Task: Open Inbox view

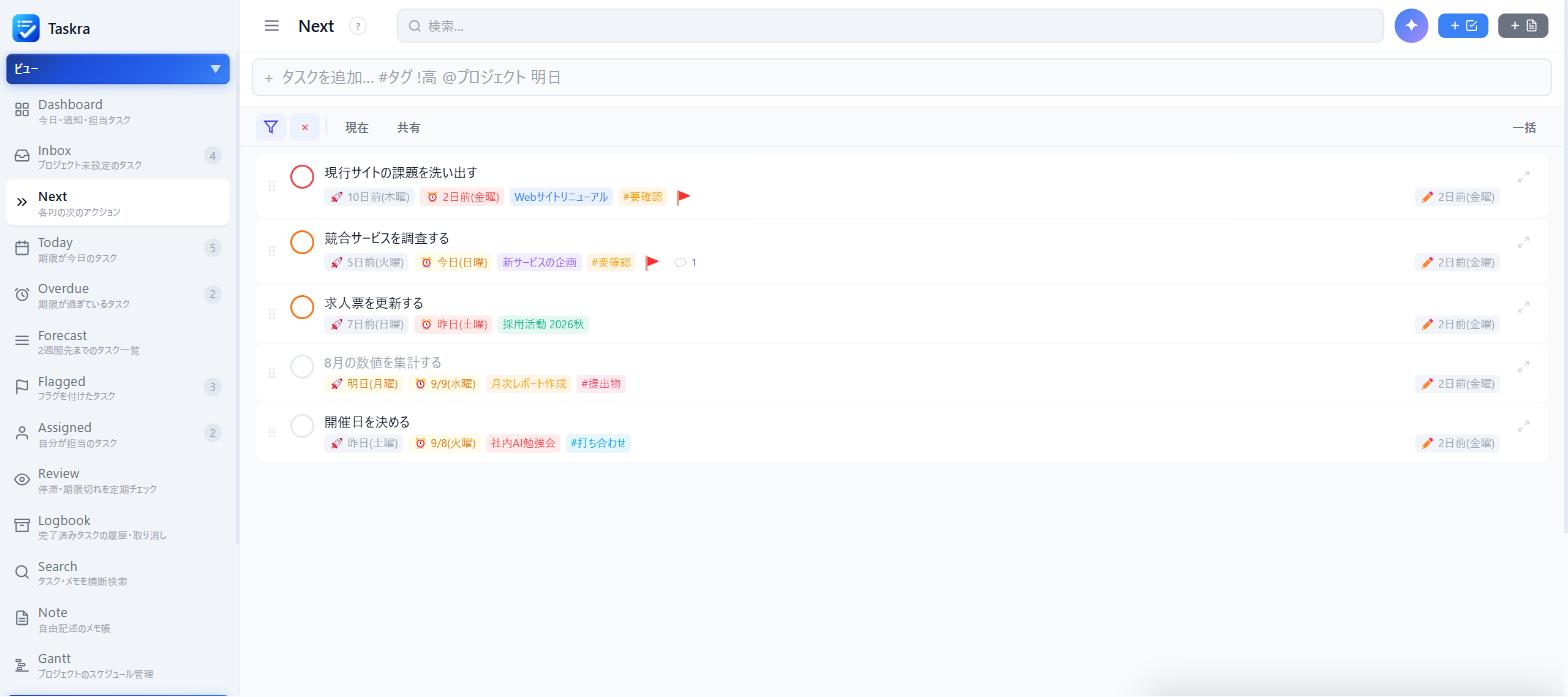Action: tap(118, 157)
